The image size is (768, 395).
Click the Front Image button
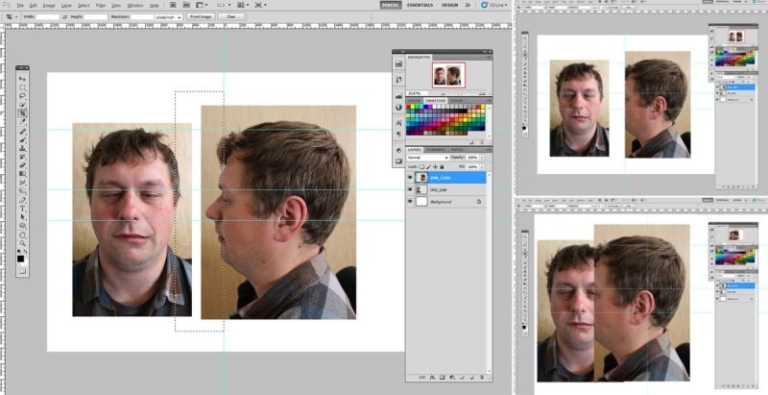pyautogui.click(x=200, y=17)
